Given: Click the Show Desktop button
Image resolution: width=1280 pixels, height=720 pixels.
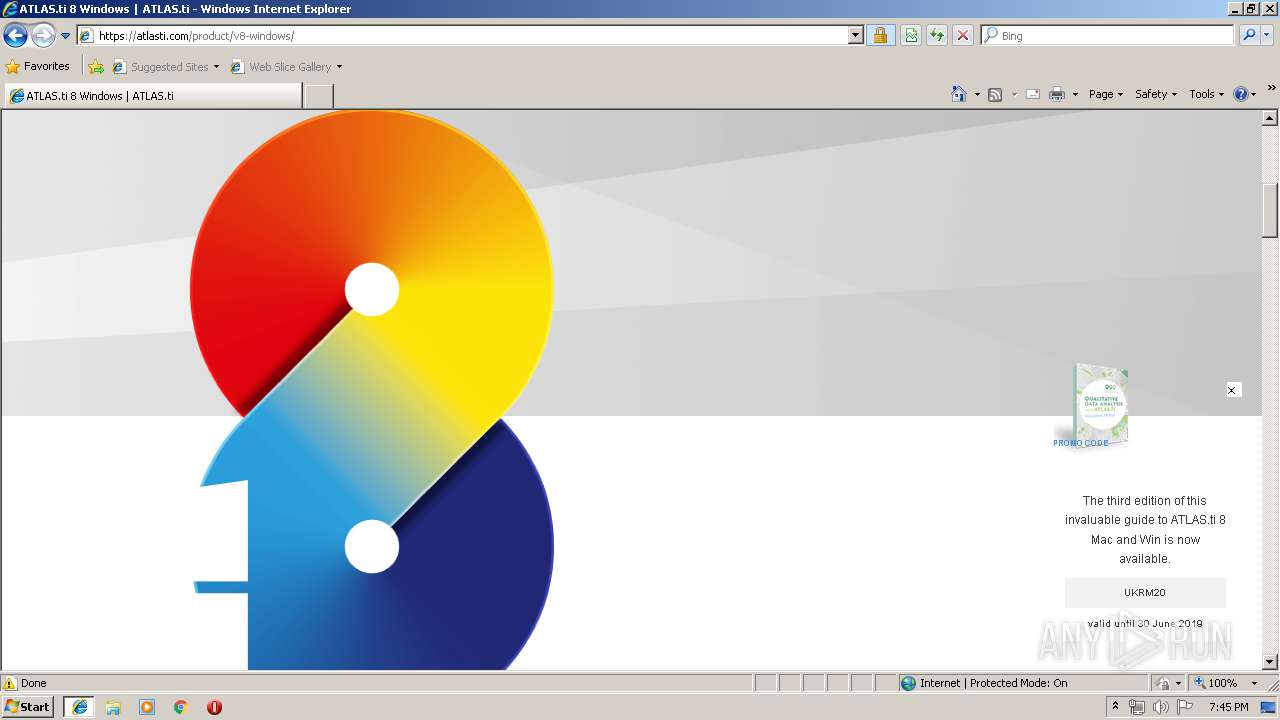Looking at the screenshot, I should (1269, 707).
